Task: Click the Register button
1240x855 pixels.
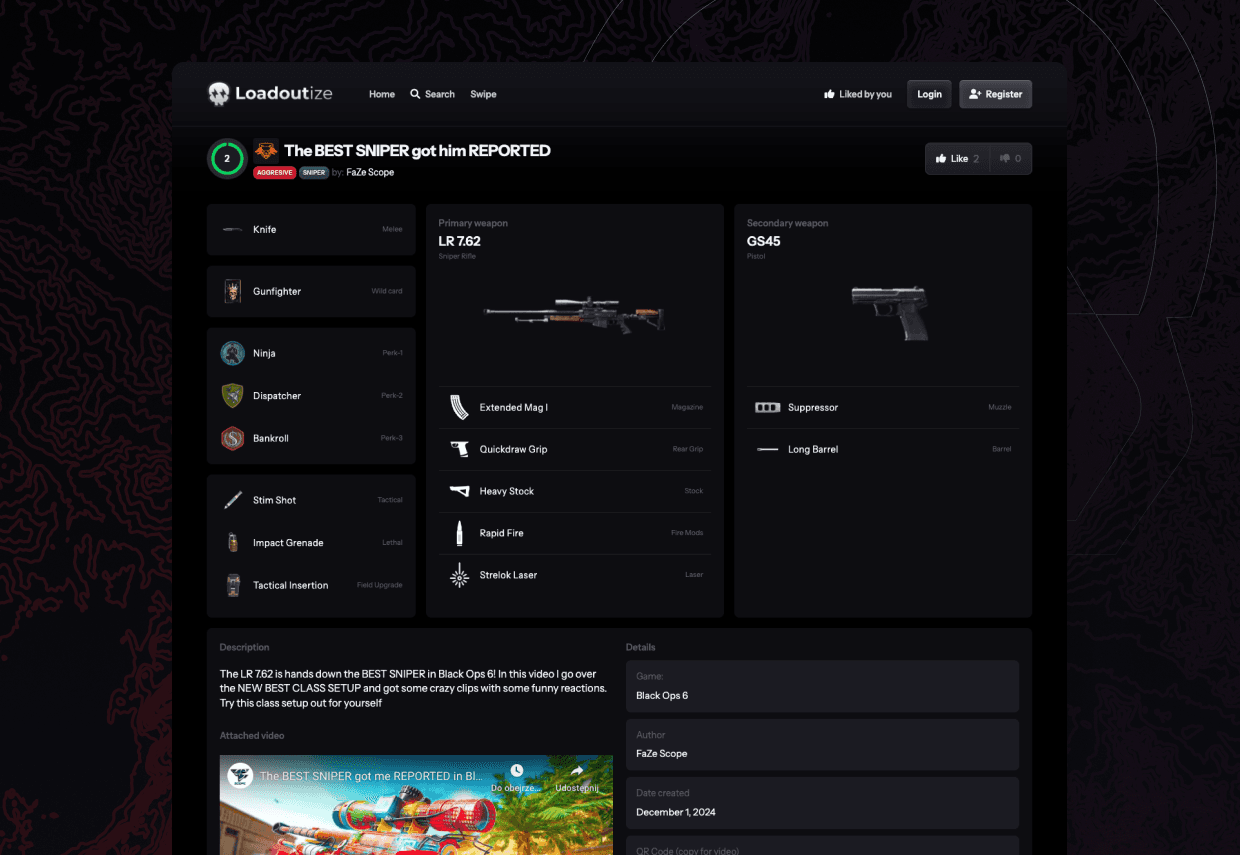Action: click(995, 94)
